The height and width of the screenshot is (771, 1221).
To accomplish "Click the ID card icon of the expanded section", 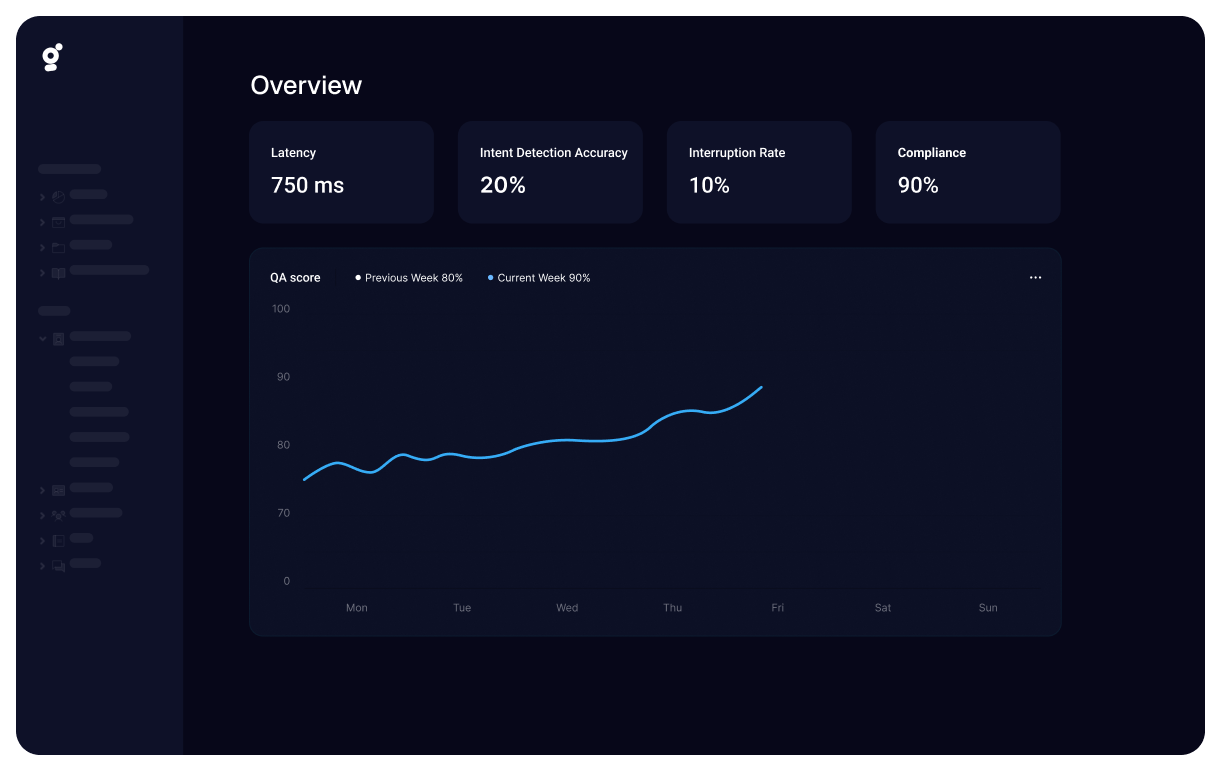I will tap(58, 338).
